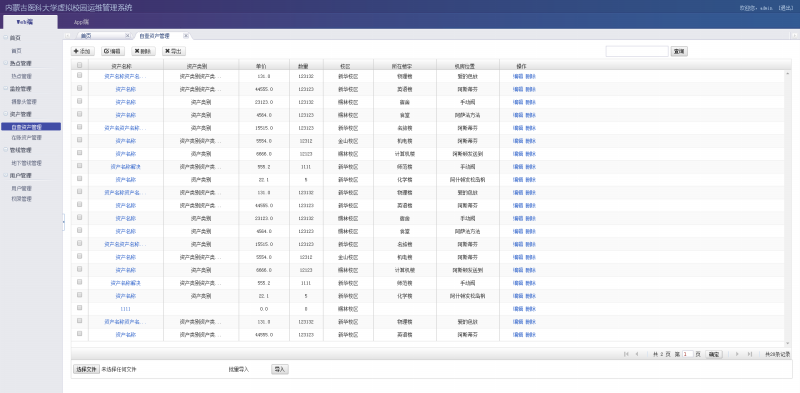Click the right tab-strip scroll arrow
The image size is (800, 393).
point(795,36)
